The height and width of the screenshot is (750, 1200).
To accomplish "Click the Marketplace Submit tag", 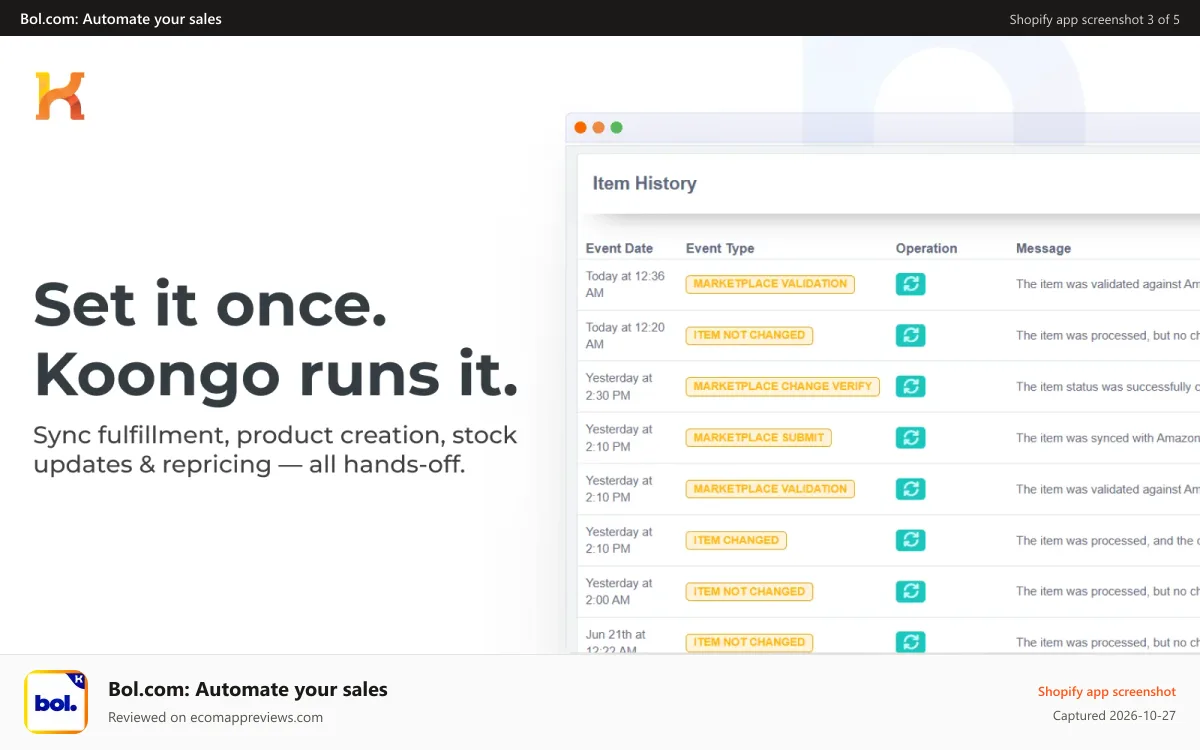I will click(x=758, y=437).
